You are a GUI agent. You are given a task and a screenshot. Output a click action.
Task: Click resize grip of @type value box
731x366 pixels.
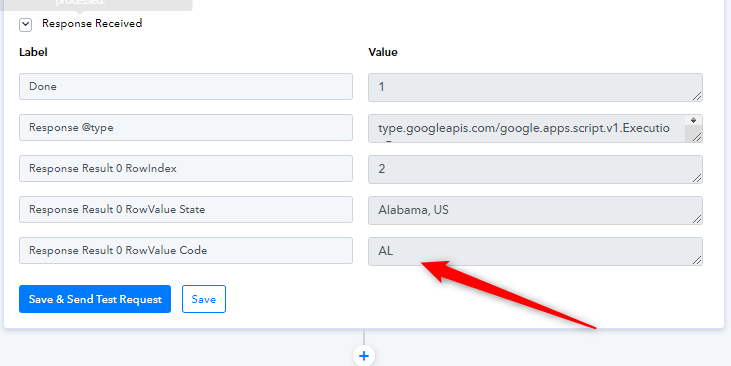(697, 137)
